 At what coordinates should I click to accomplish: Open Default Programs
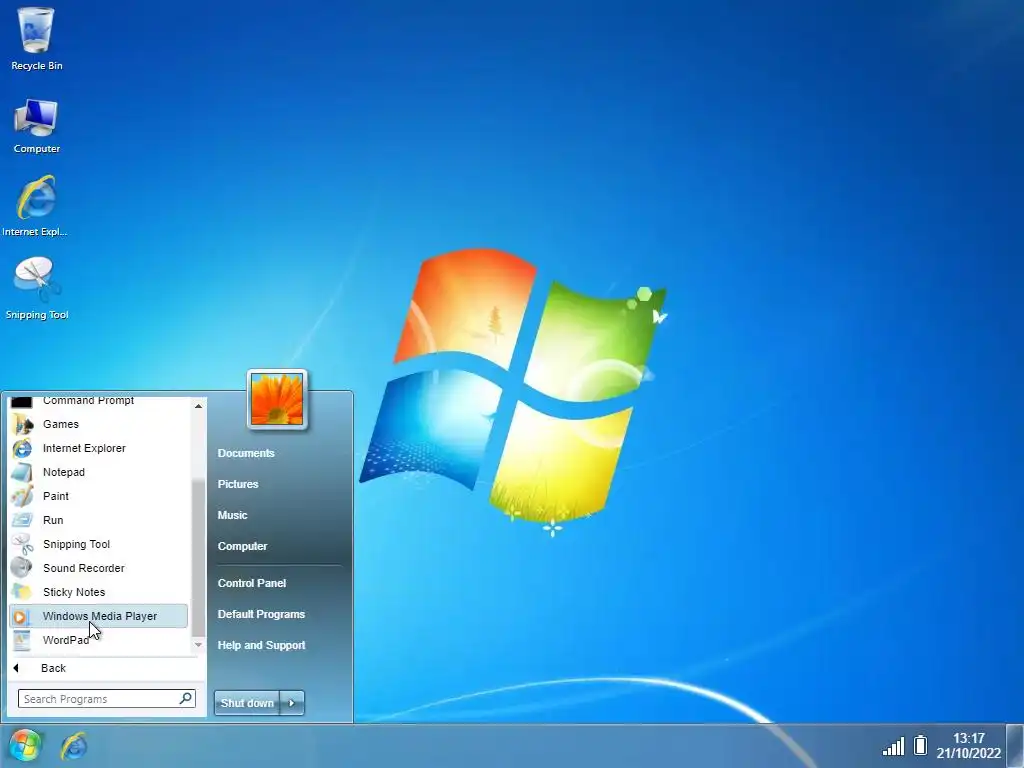[261, 615]
